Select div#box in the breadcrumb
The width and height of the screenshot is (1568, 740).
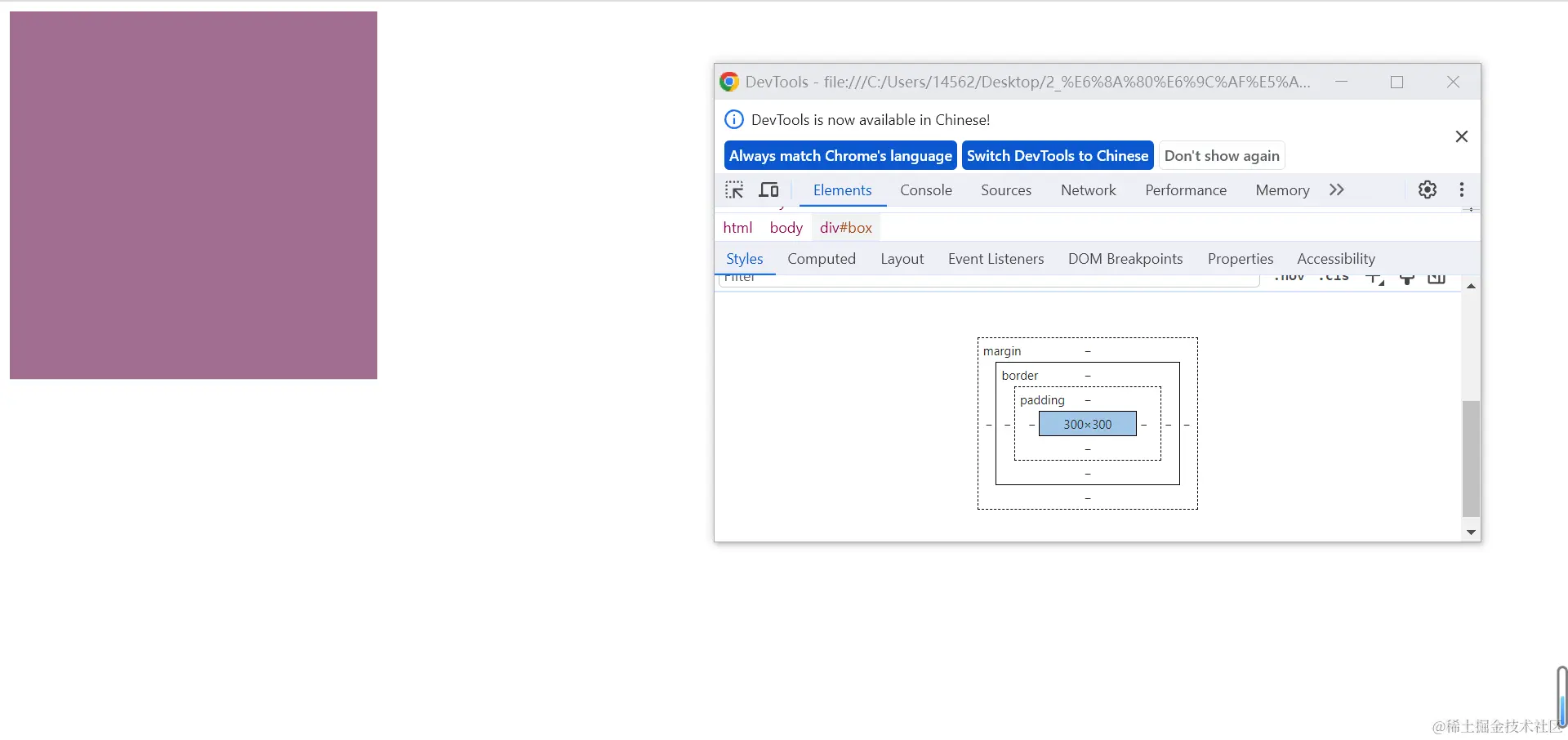(846, 228)
